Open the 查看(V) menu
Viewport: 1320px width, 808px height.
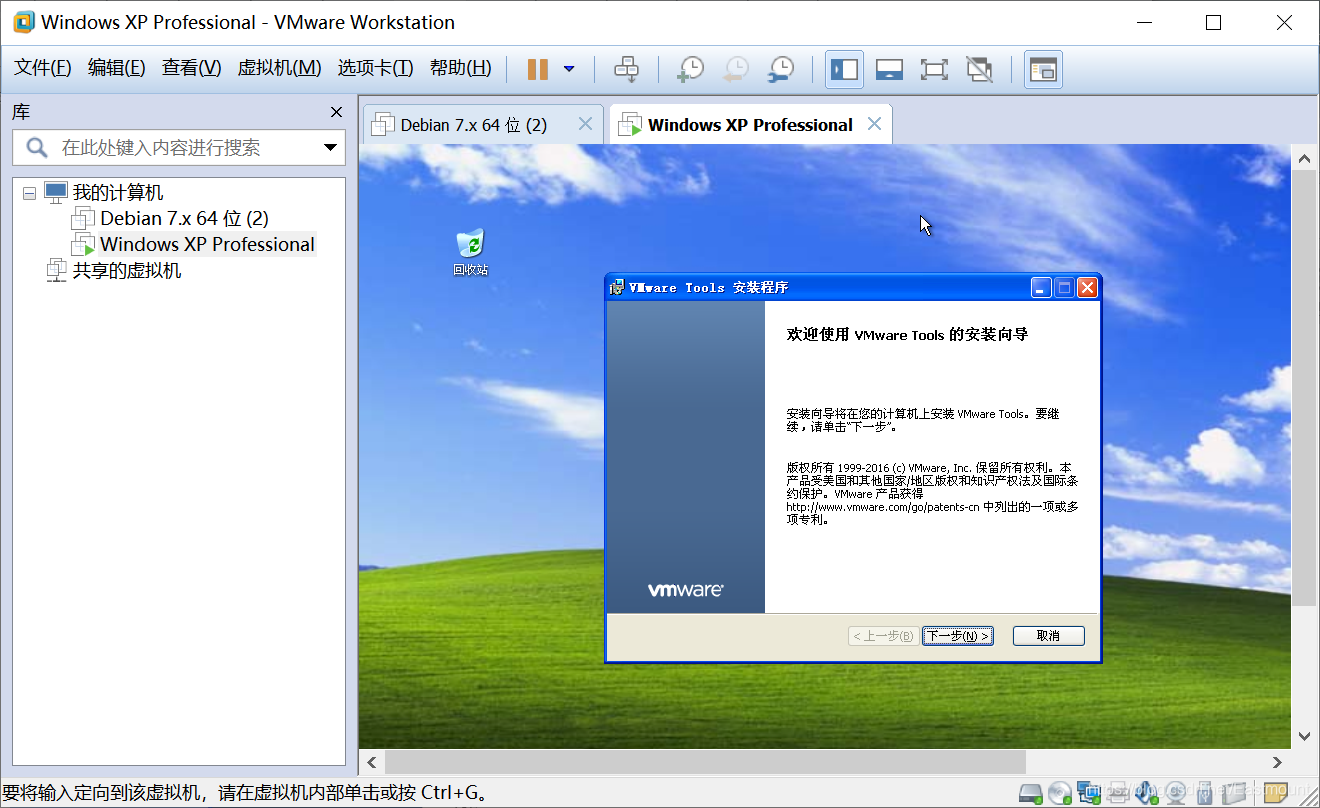(192, 68)
